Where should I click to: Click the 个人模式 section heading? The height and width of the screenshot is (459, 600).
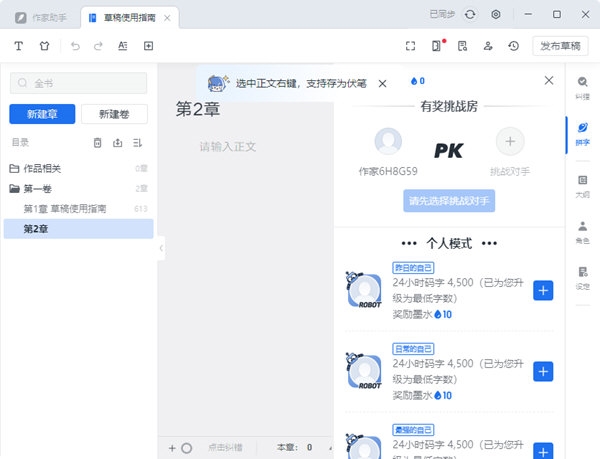tap(449, 243)
